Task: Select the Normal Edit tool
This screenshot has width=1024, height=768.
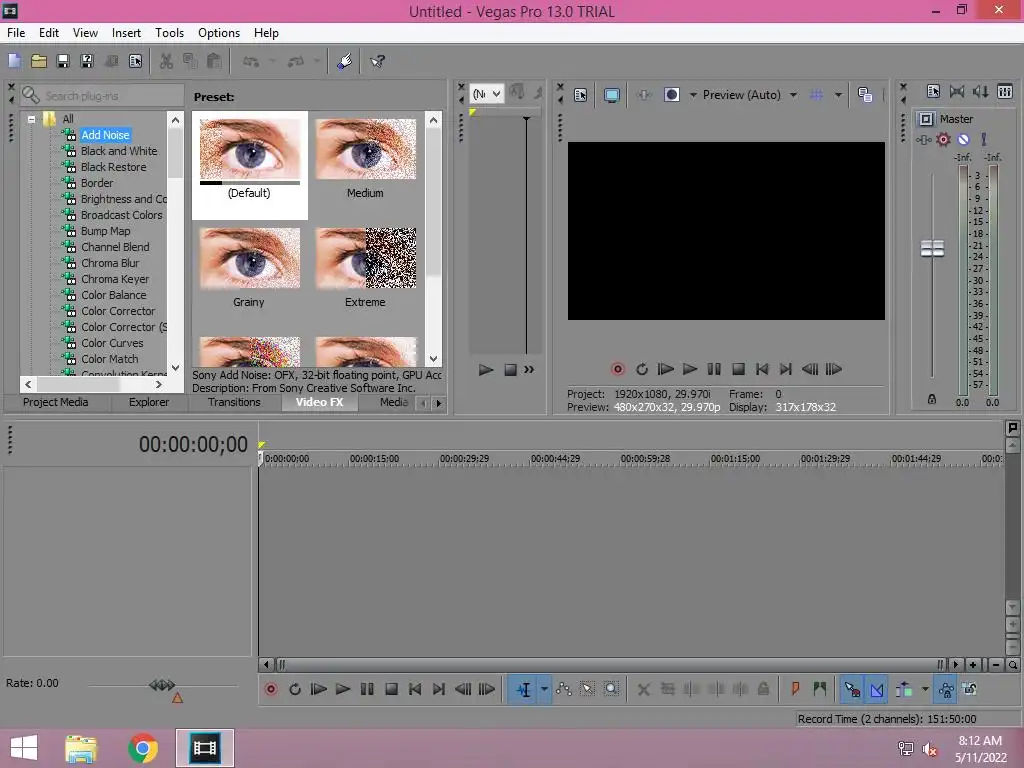Action: pyautogui.click(x=523, y=690)
